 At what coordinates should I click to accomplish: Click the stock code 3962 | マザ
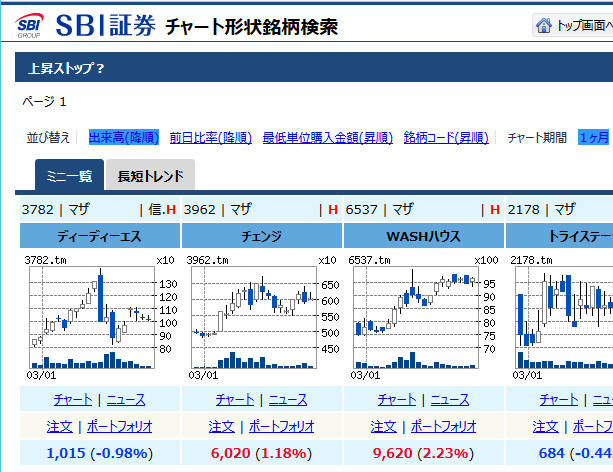pos(218,210)
